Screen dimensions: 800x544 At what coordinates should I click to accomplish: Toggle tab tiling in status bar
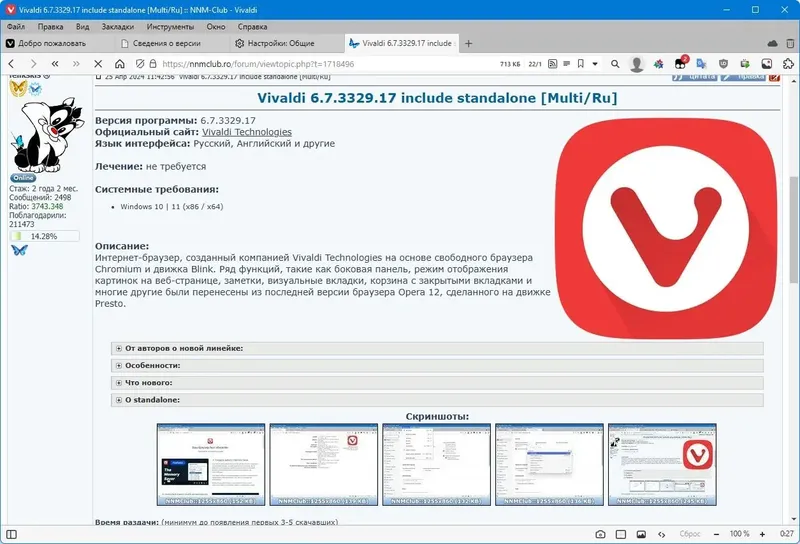621,534
